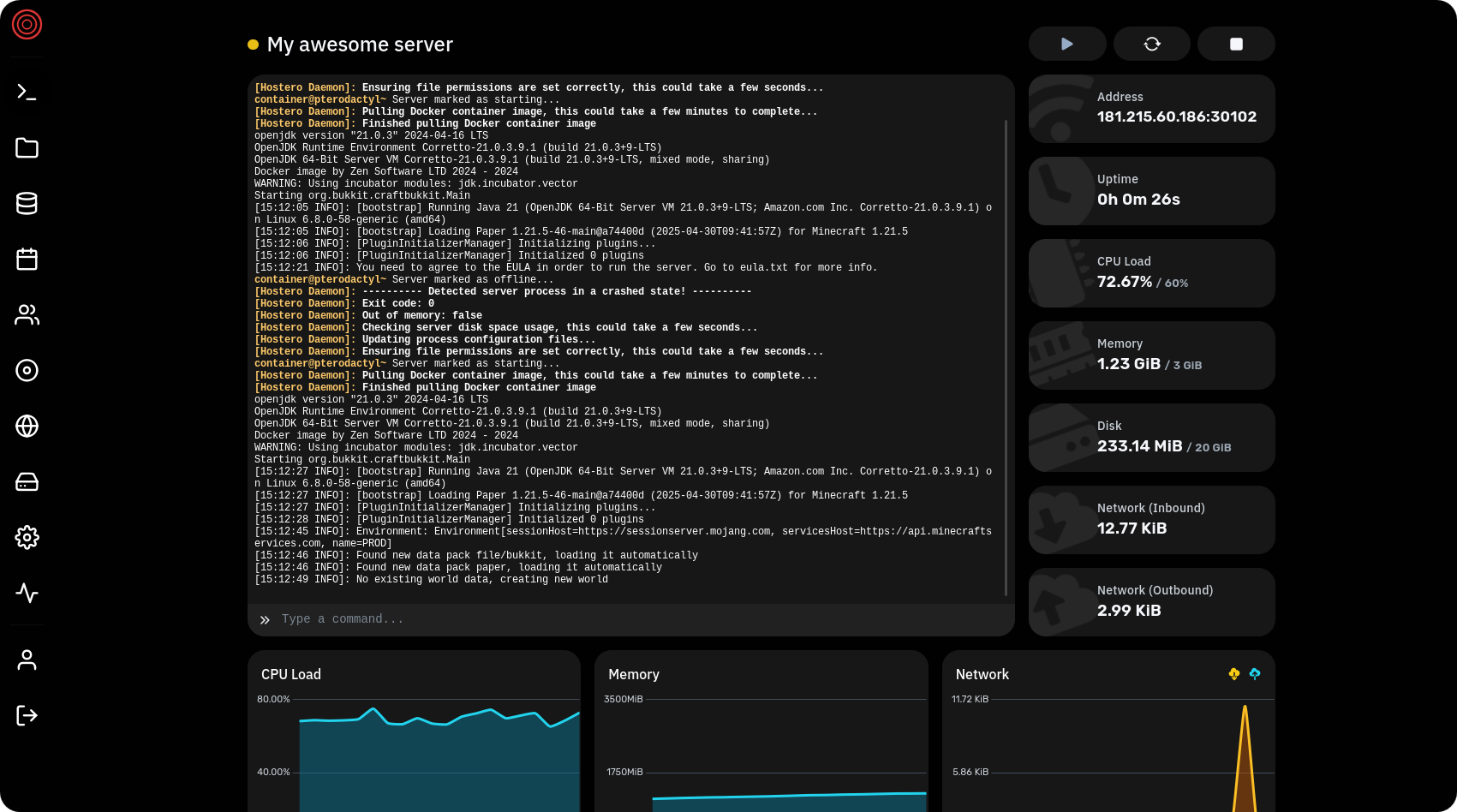Start the server with the play button

click(x=1066, y=44)
